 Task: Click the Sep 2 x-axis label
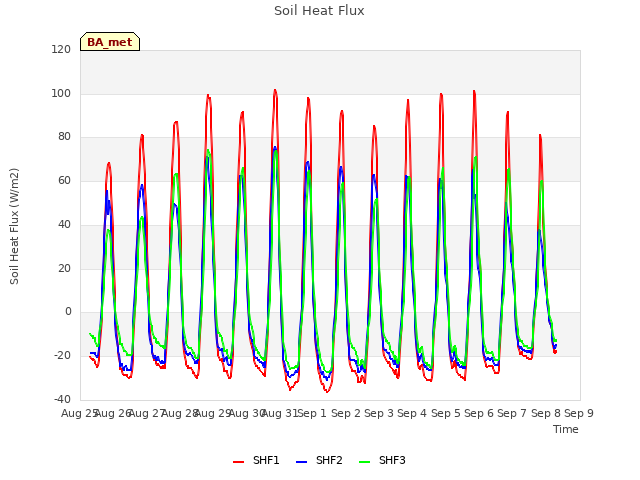pos(346,413)
